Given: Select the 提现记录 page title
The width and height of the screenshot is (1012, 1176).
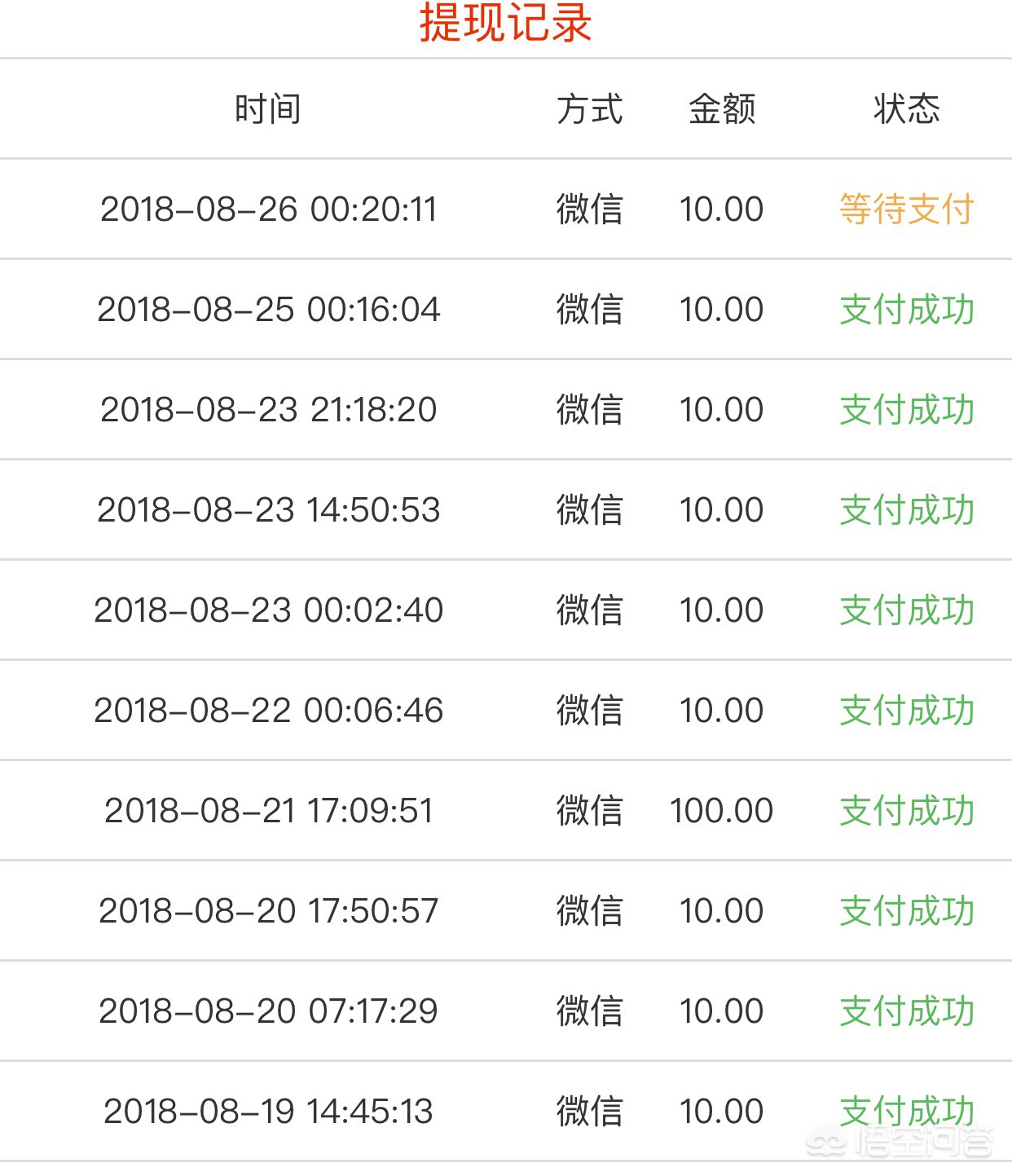Looking at the screenshot, I should (506, 23).
